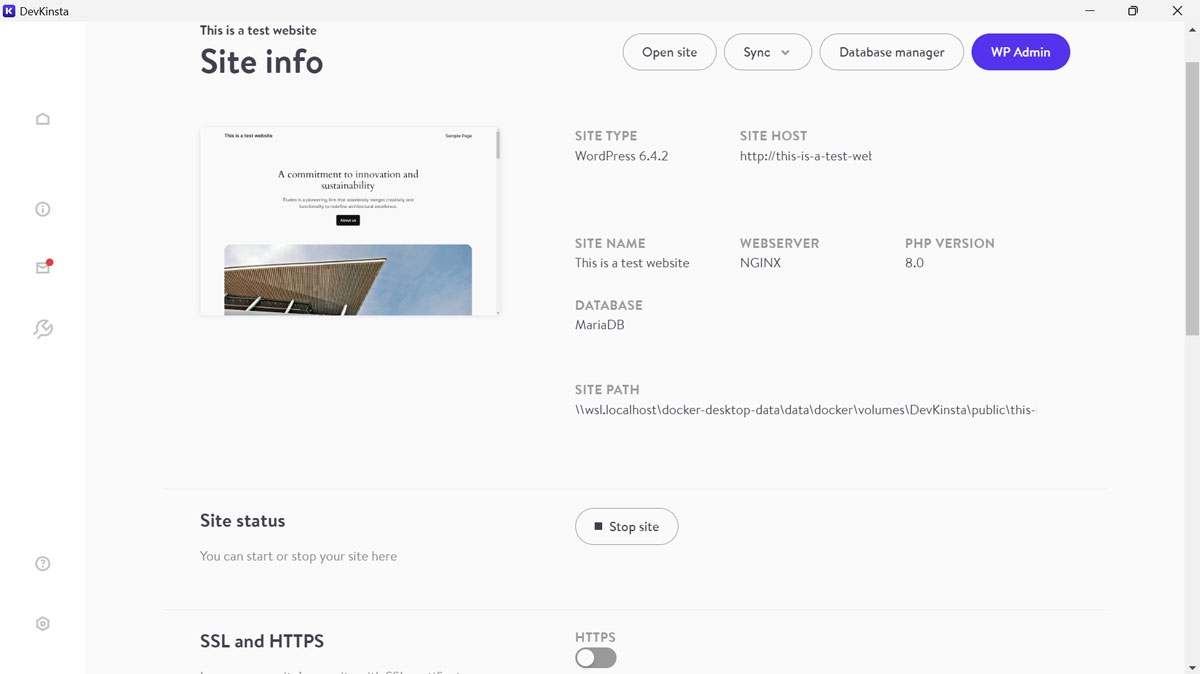Launch WP Admin
The height and width of the screenshot is (674, 1200).
pyautogui.click(x=1020, y=52)
